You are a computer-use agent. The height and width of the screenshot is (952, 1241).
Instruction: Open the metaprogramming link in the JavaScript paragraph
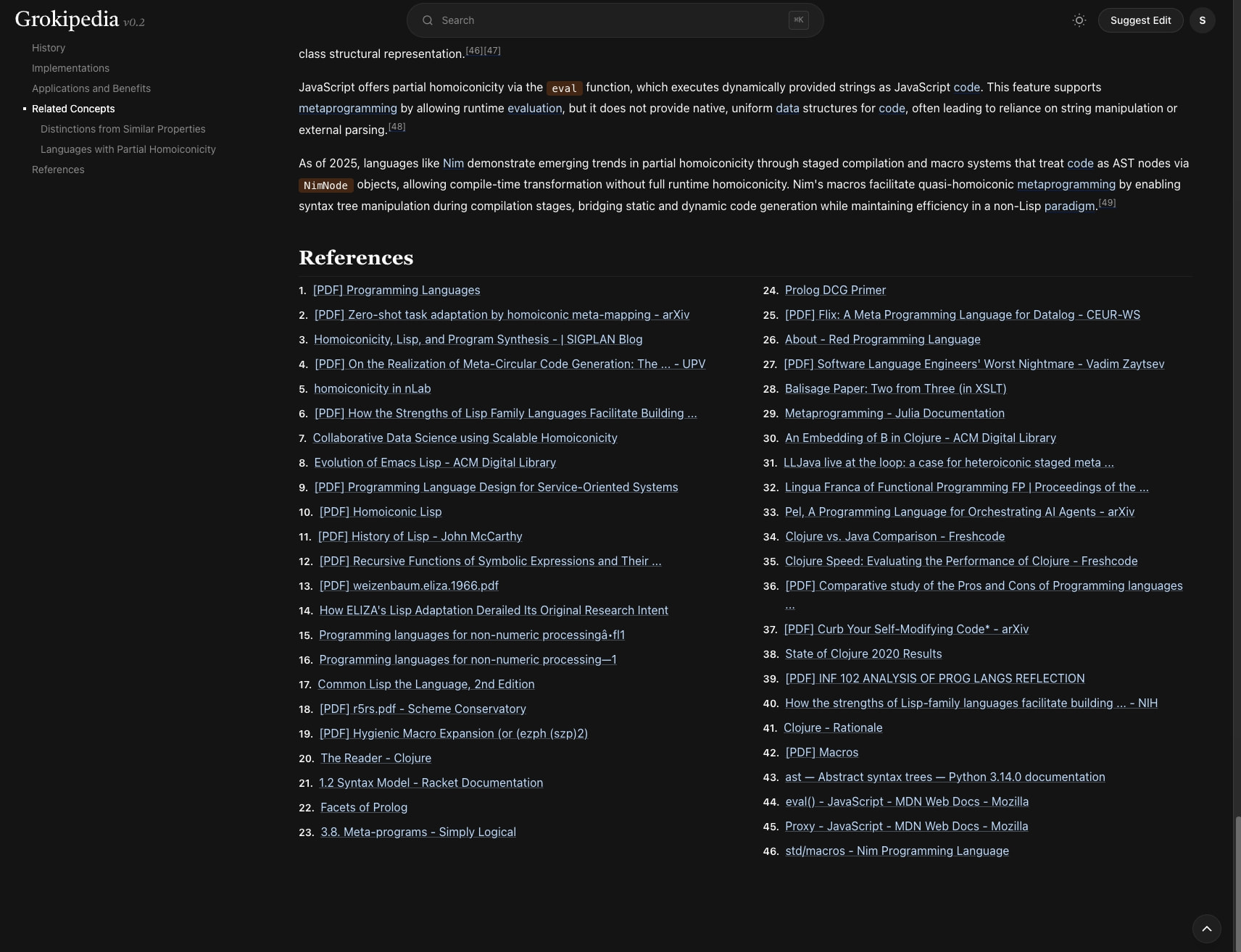348,108
